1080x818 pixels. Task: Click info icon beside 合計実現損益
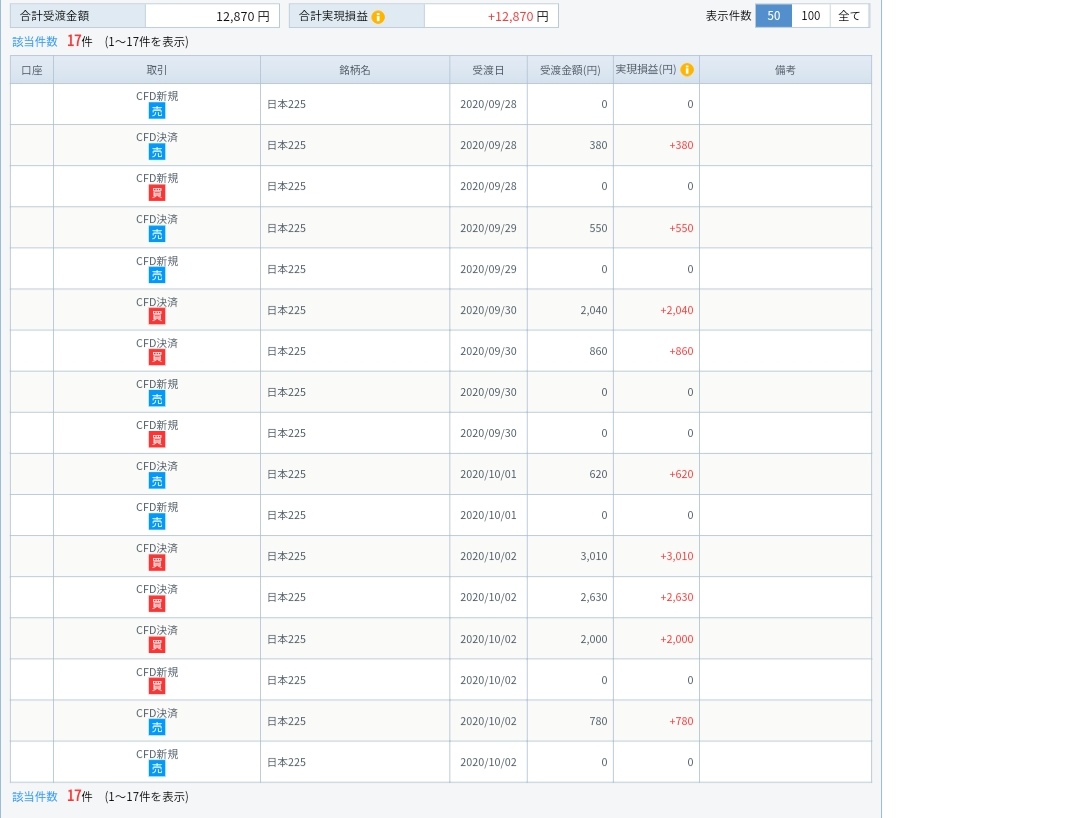(378, 17)
